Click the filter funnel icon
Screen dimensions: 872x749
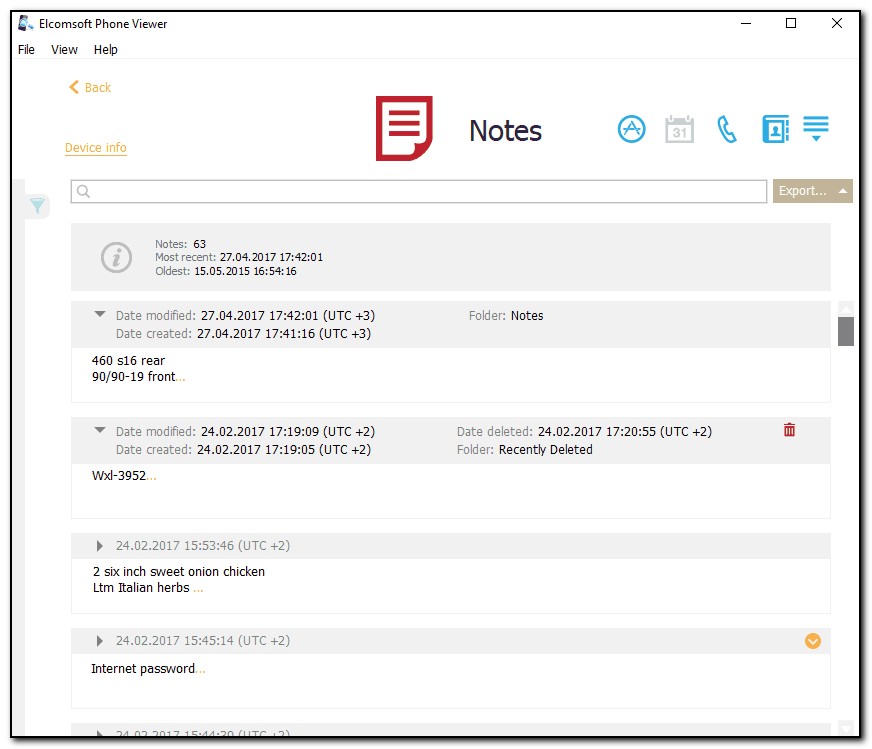(x=37, y=206)
